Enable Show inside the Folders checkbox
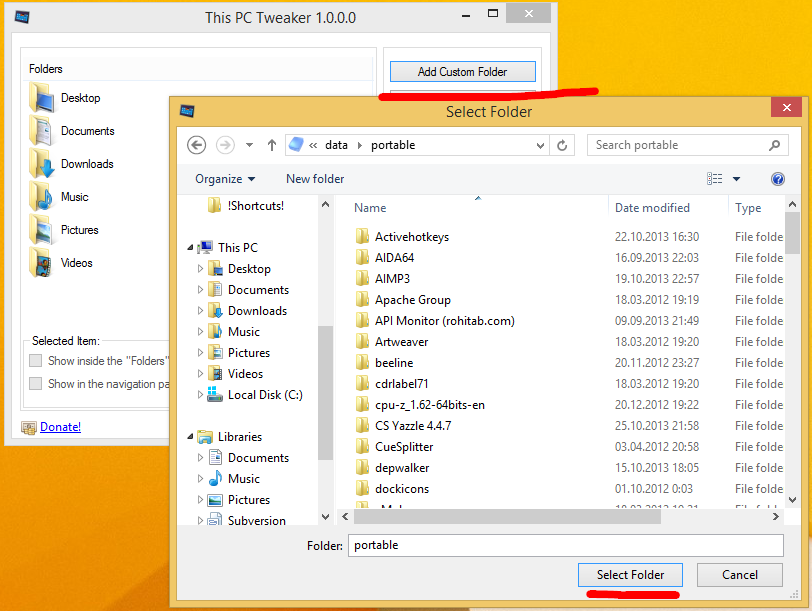Screen dimensions: 812x611 (x=36, y=361)
